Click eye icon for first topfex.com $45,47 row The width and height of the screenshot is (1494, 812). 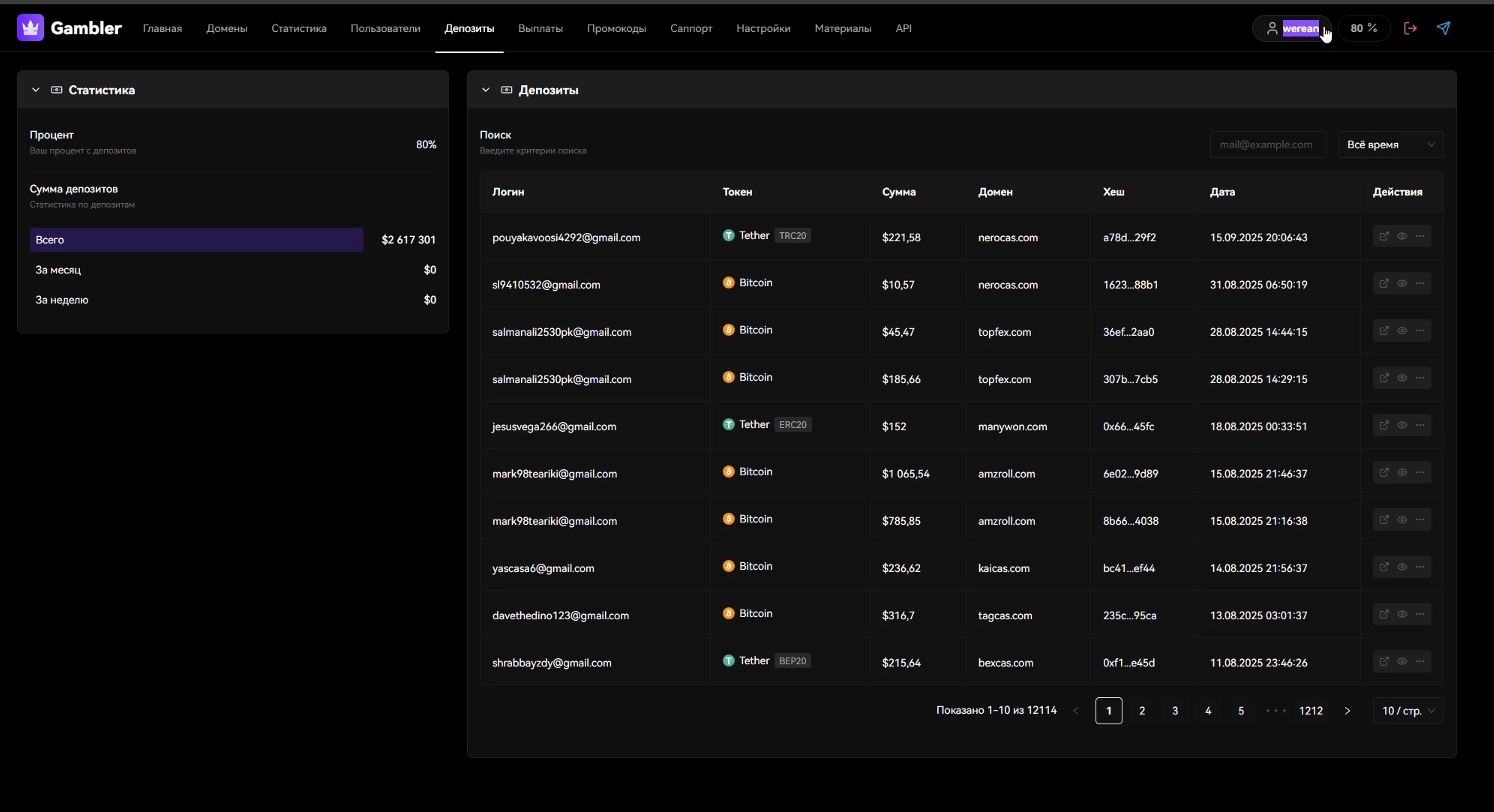point(1402,331)
